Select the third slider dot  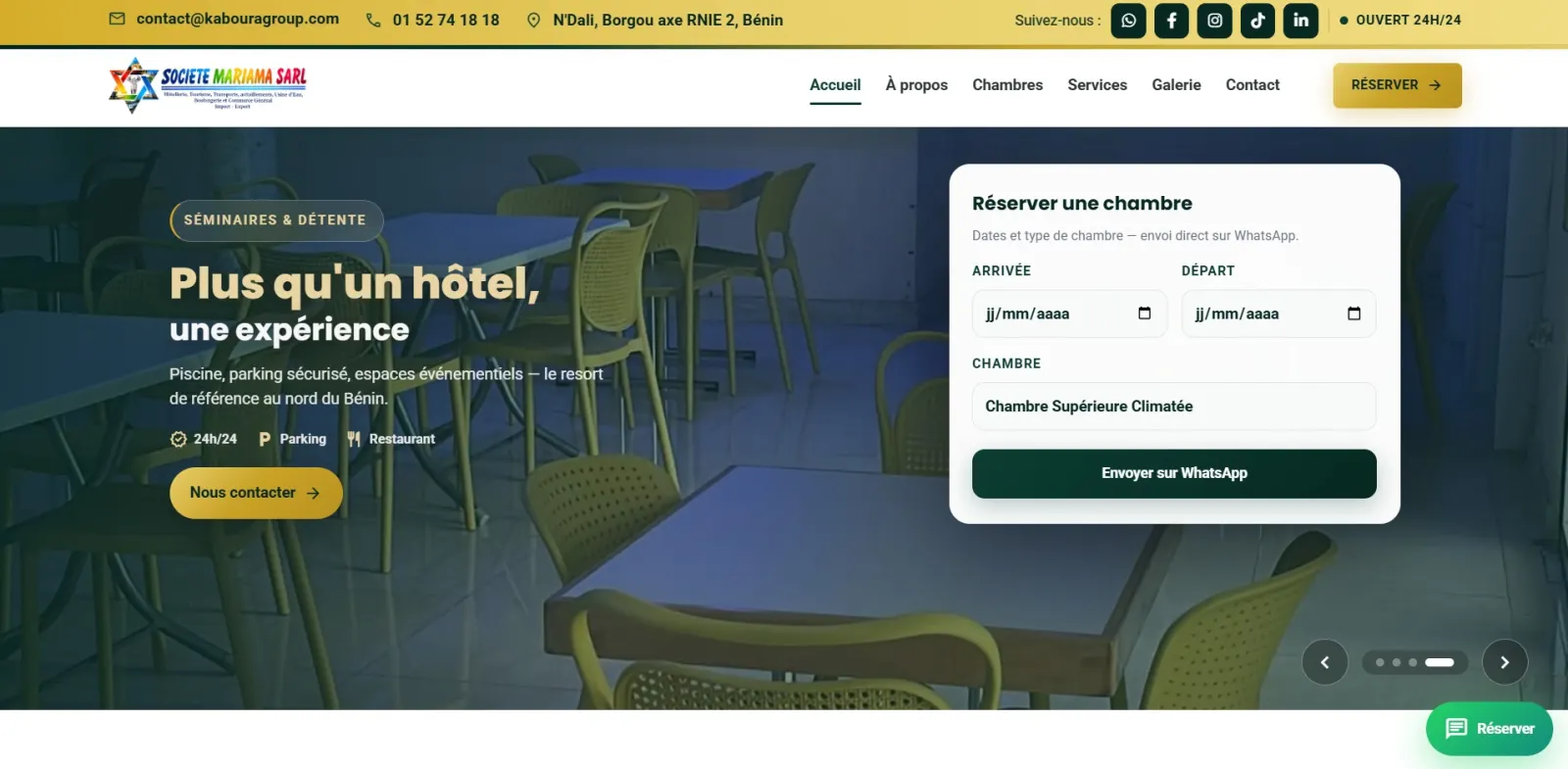point(1412,662)
